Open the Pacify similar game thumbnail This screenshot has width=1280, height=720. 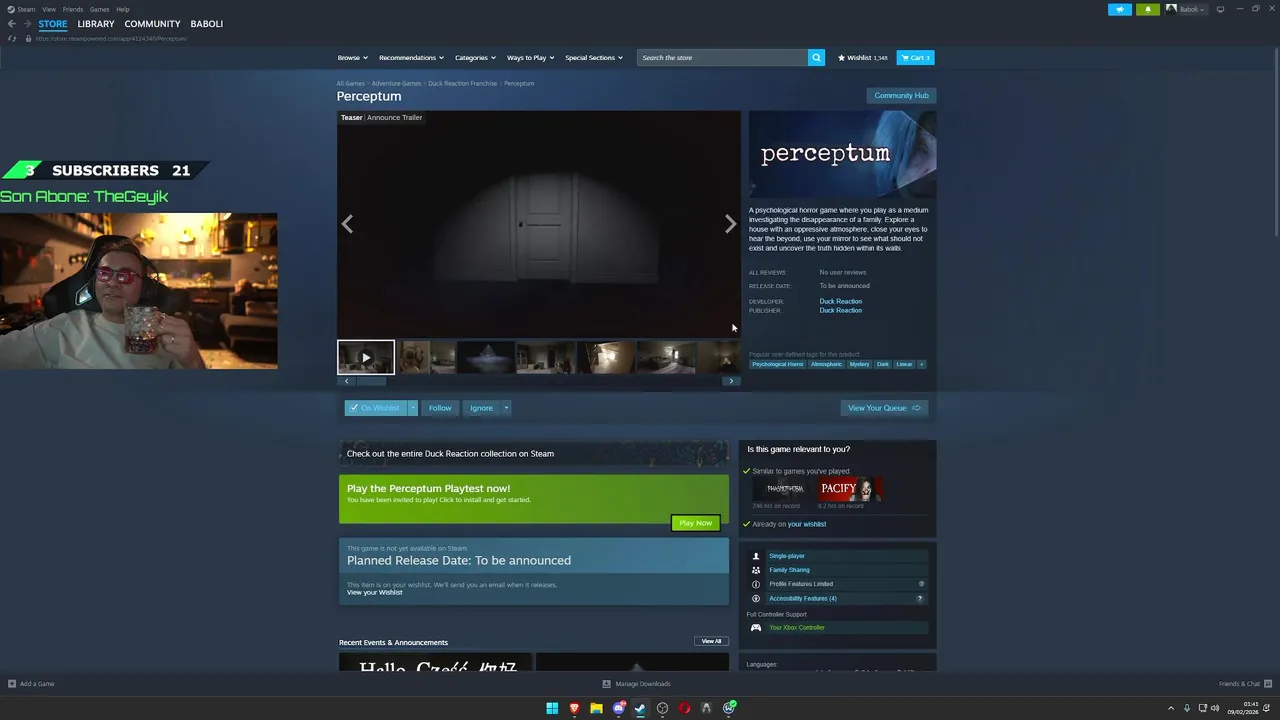850,489
